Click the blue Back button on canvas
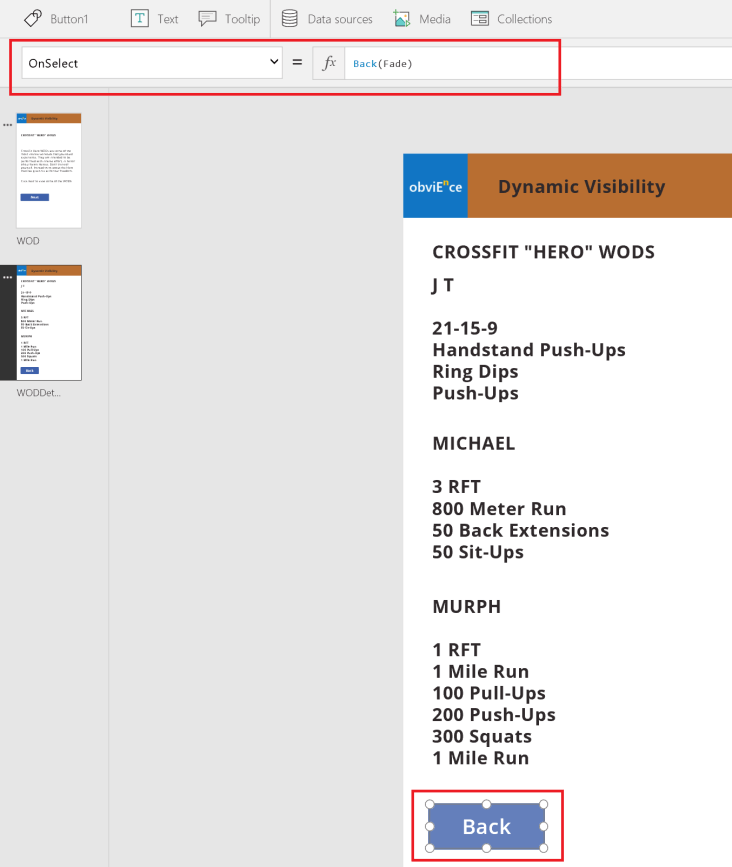The height and width of the screenshot is (867, 732). tap(486, 827)
